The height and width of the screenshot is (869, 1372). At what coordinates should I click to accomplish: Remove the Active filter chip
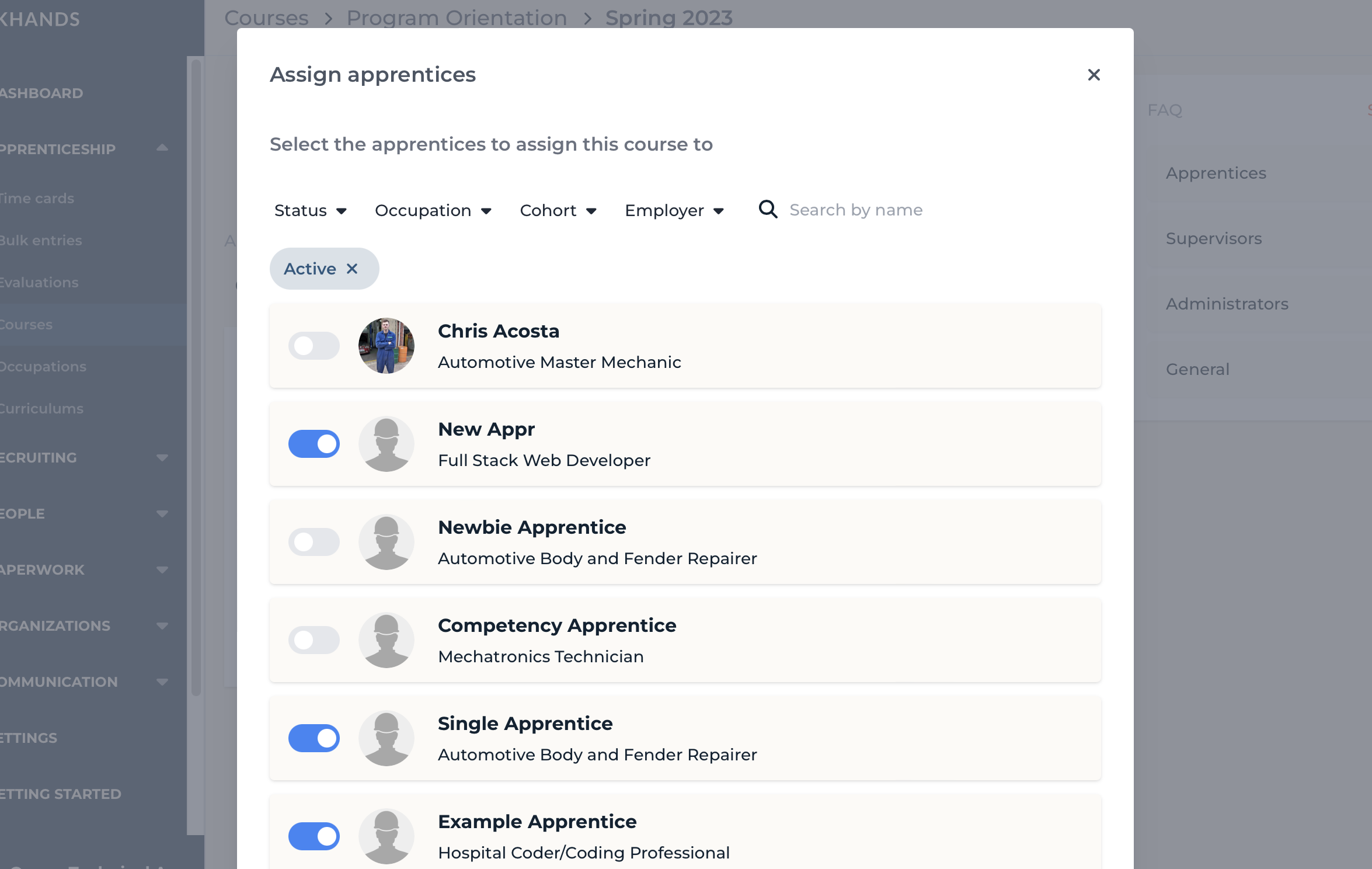pyautogui.click(x=352, y=269)
